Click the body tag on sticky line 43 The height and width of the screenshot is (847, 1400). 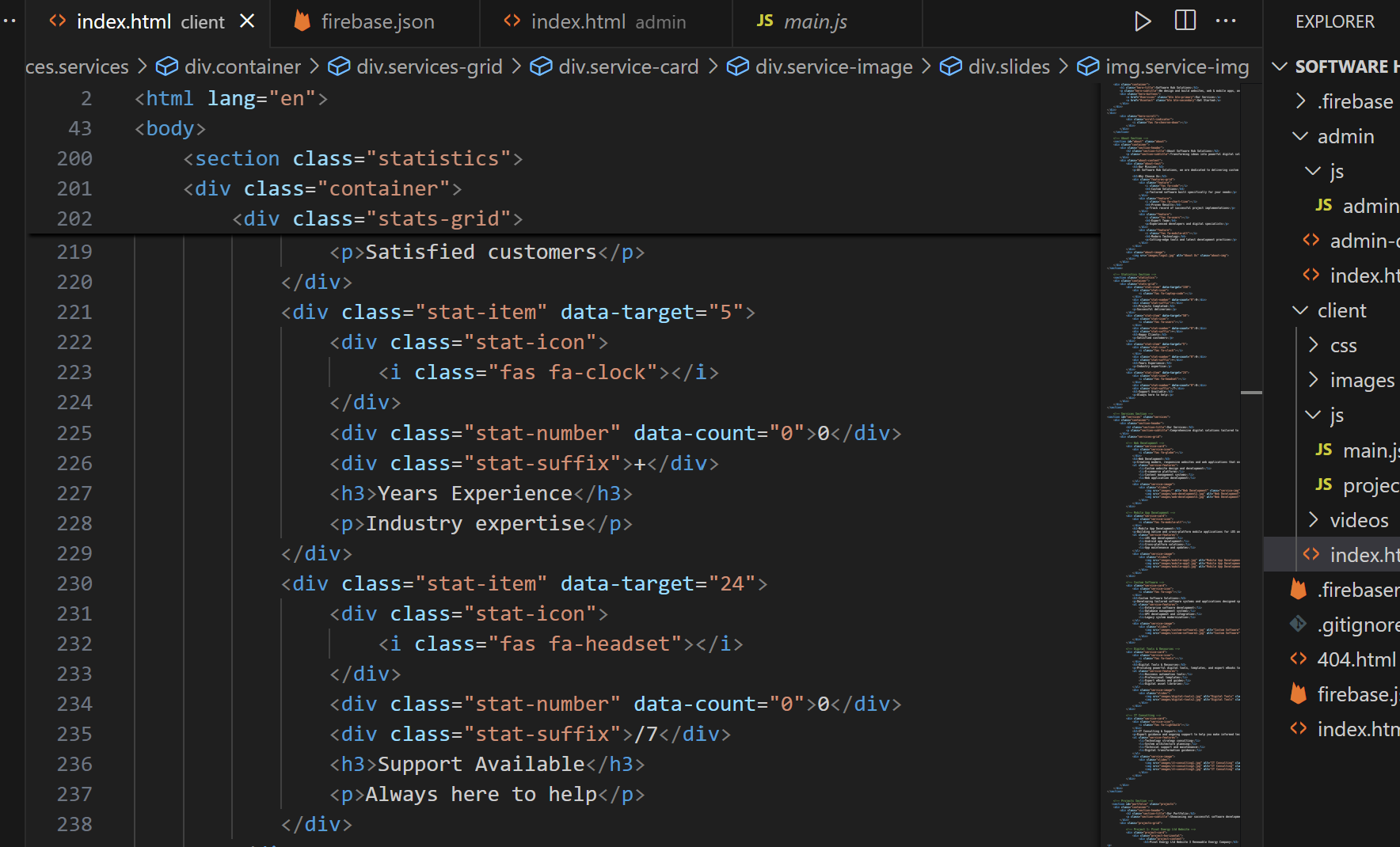click(x=170, y=128)
